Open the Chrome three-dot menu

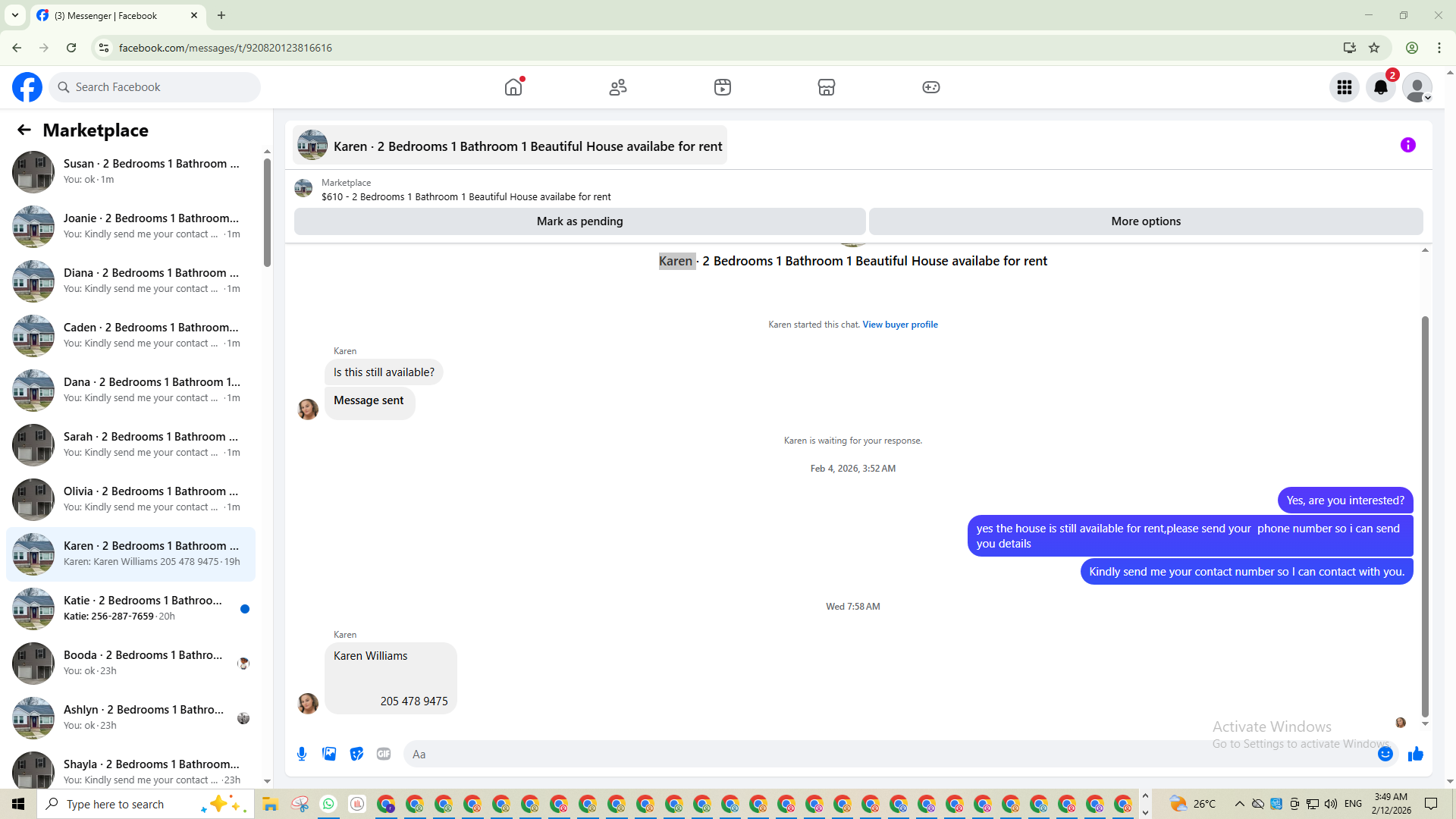(1439, 48)
